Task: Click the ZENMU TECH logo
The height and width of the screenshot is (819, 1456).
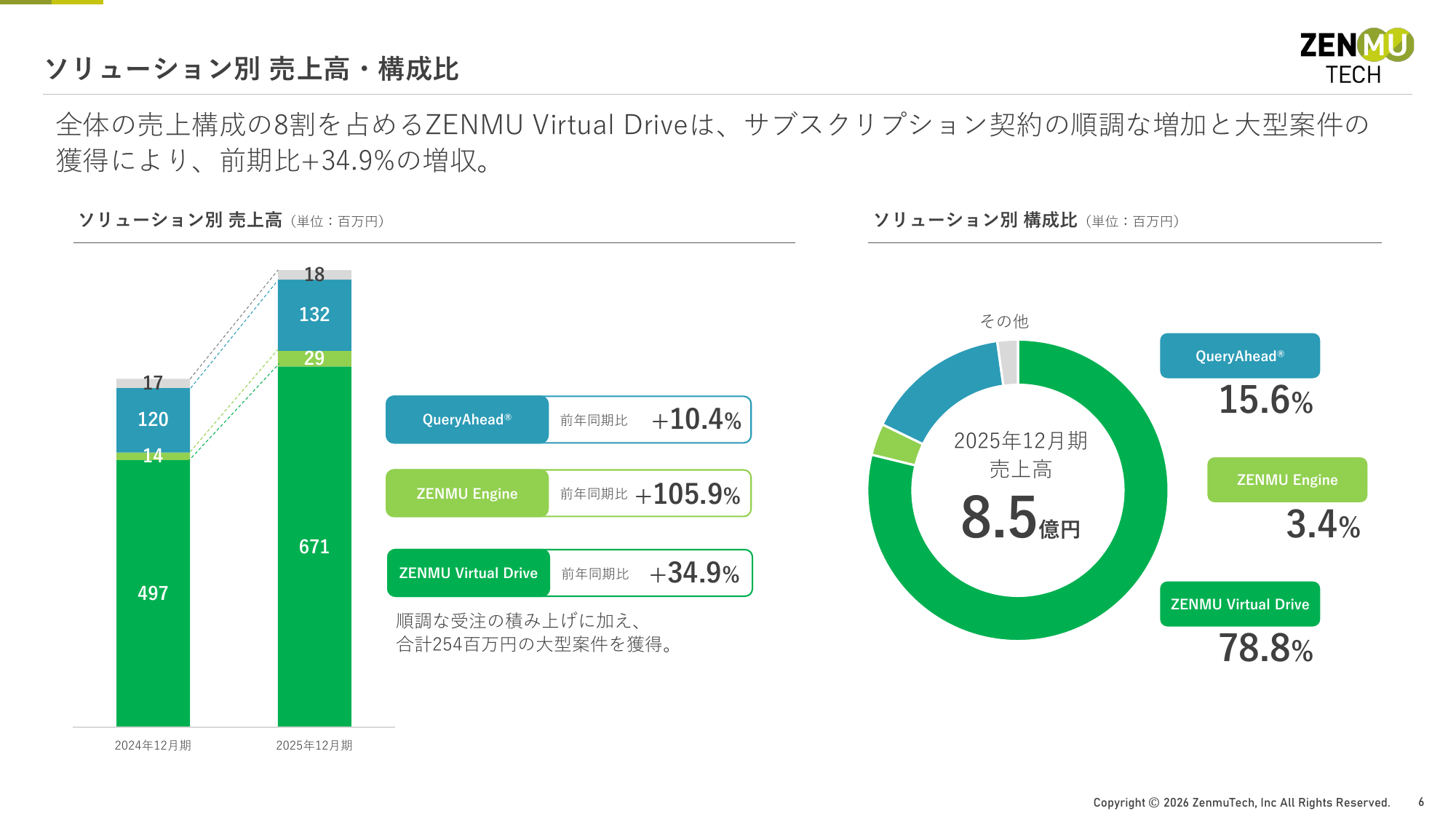Action: 1356,56
